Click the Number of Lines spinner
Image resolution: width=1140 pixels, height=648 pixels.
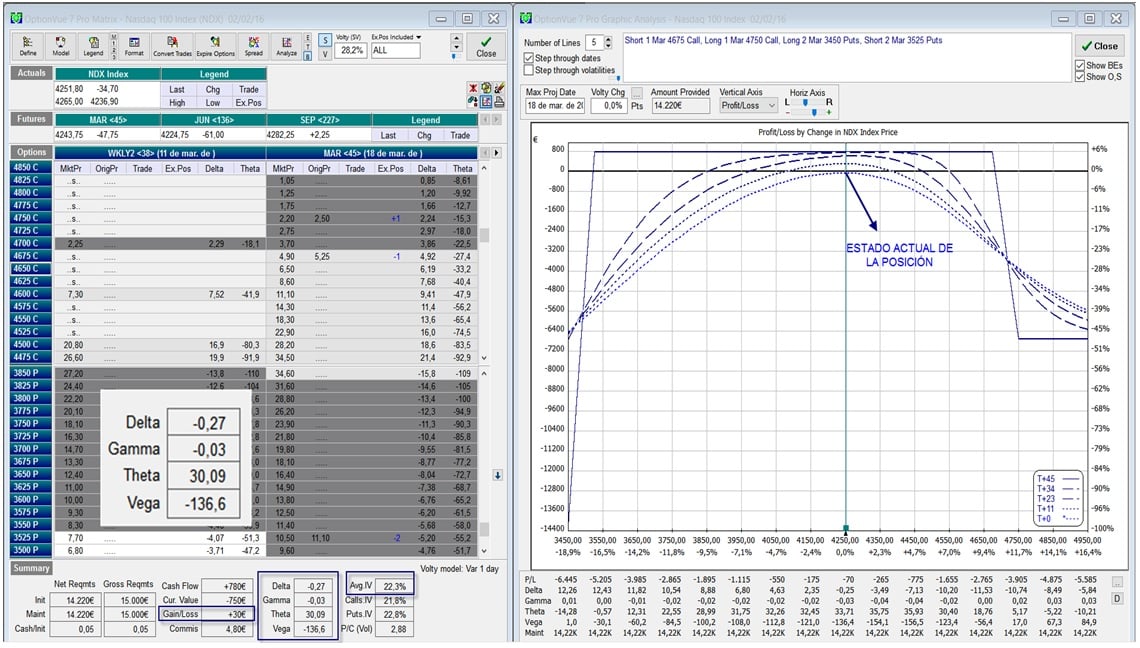[609, 42]
